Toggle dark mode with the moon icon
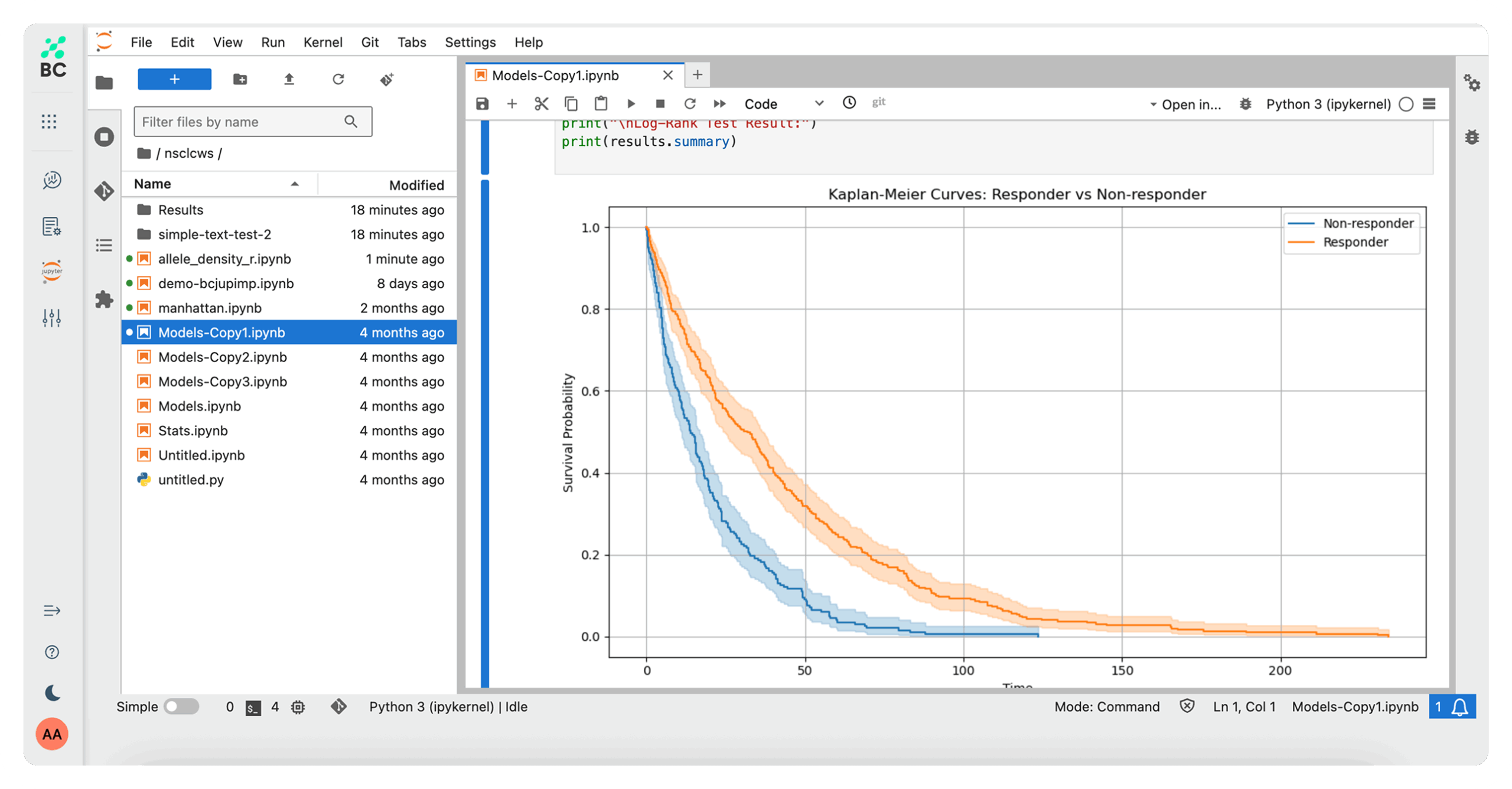Screen dimensions: 1512x789 pyautogui.click(x=52, y=692)
